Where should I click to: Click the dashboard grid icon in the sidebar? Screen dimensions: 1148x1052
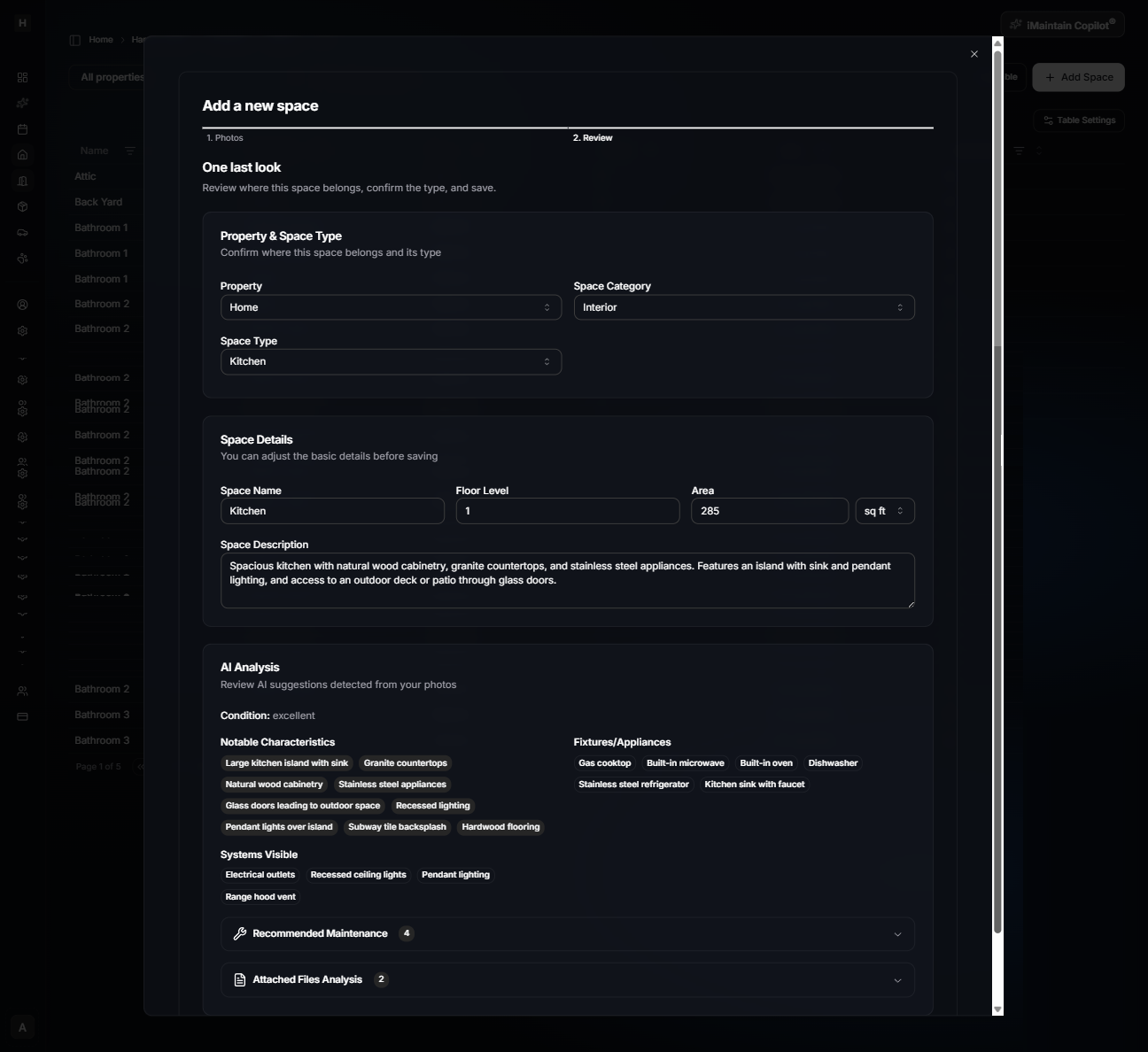22,77
